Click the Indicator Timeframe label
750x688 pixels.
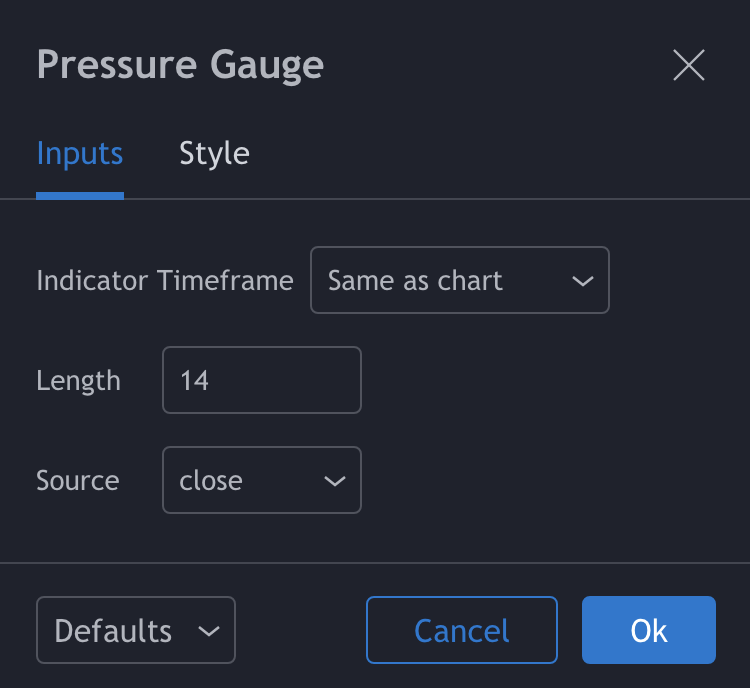click(165, 281)
